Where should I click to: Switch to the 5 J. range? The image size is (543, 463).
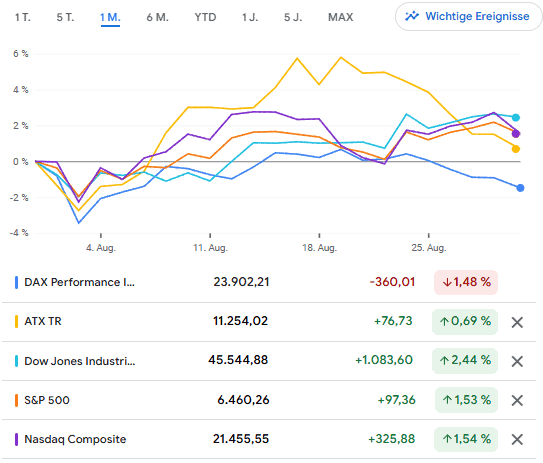click(x=293, y=17)
